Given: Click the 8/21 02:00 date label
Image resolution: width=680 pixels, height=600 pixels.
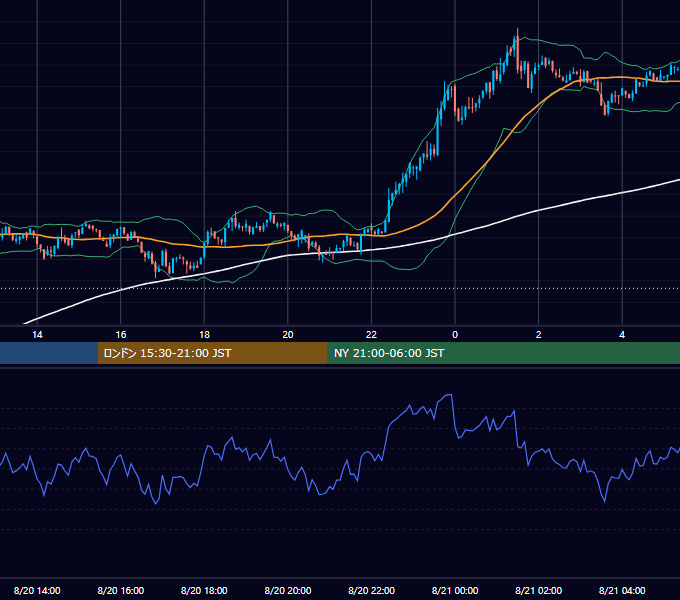Looking at the screenshot, I should coord(539,590).
